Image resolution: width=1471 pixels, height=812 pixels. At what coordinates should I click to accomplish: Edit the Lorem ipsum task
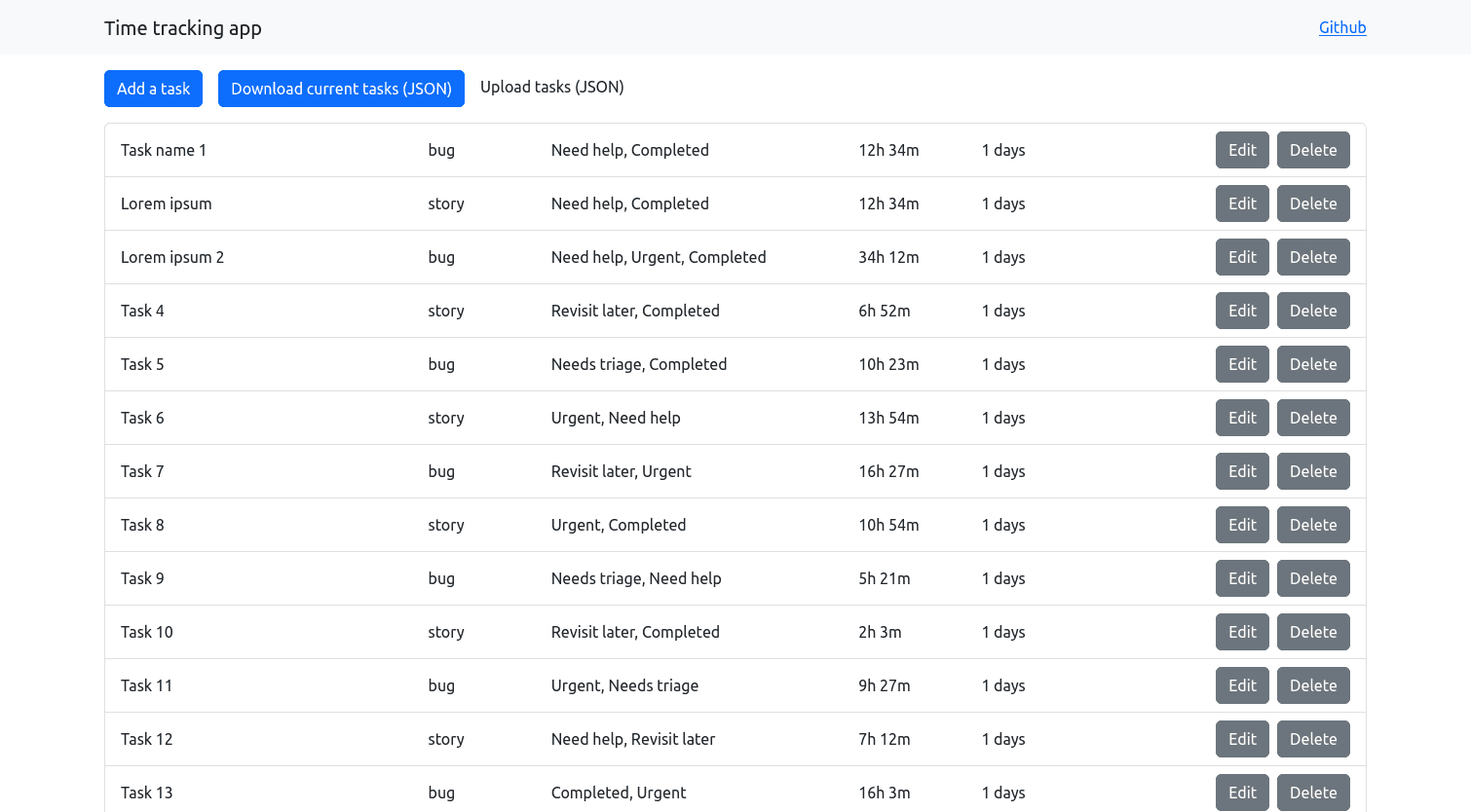coord(1242,203)
